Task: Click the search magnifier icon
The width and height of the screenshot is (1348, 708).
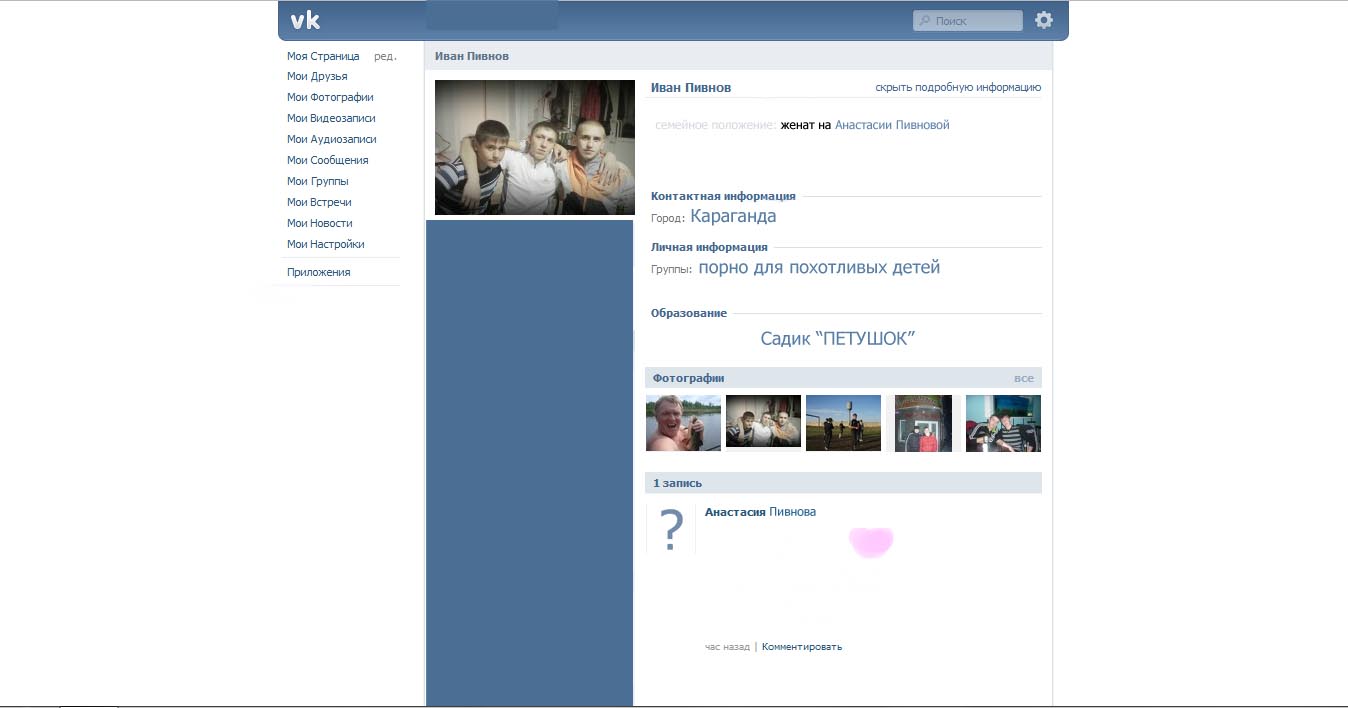Action: point(925,21)
